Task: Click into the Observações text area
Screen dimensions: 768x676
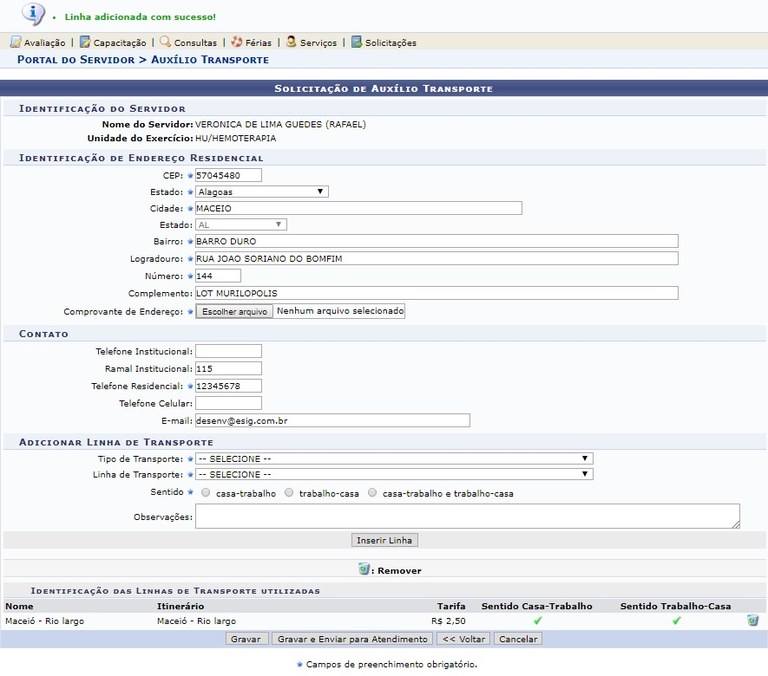Action: click(467, 516)
